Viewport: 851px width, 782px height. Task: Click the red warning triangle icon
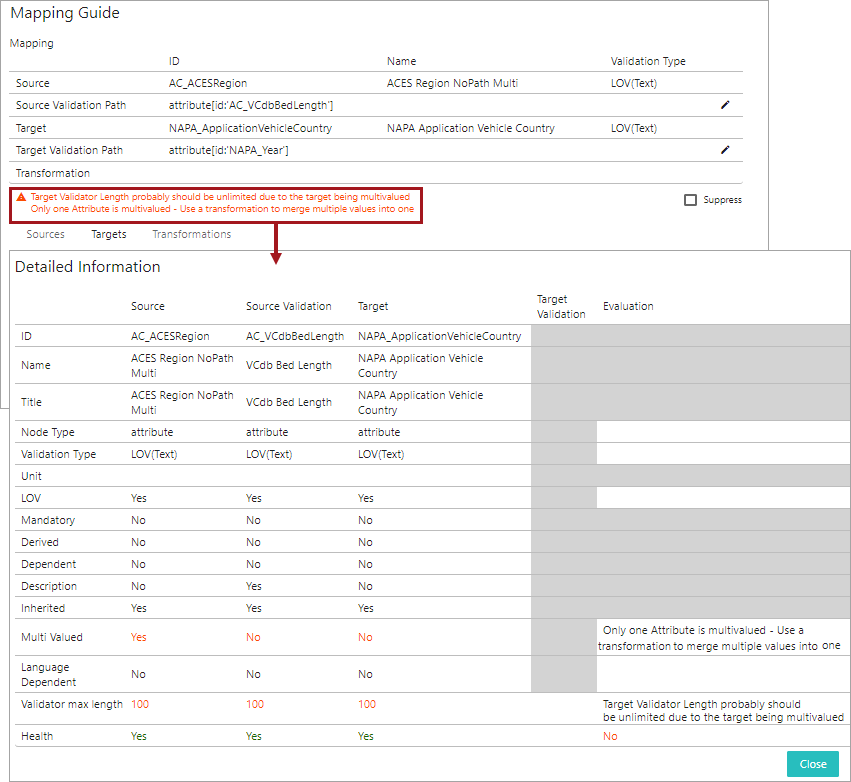coord(21,197)
